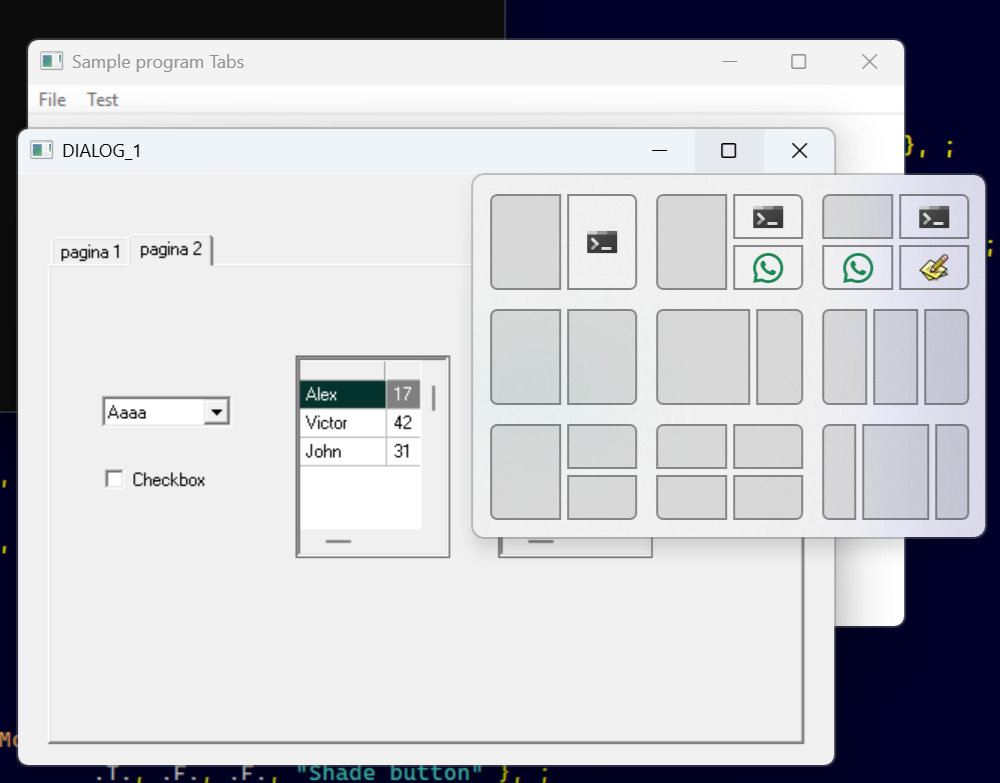Screen dimensions: 1000x783
Task: Switch to the pagina 1 tab
Action: click(x=90, y=251)
